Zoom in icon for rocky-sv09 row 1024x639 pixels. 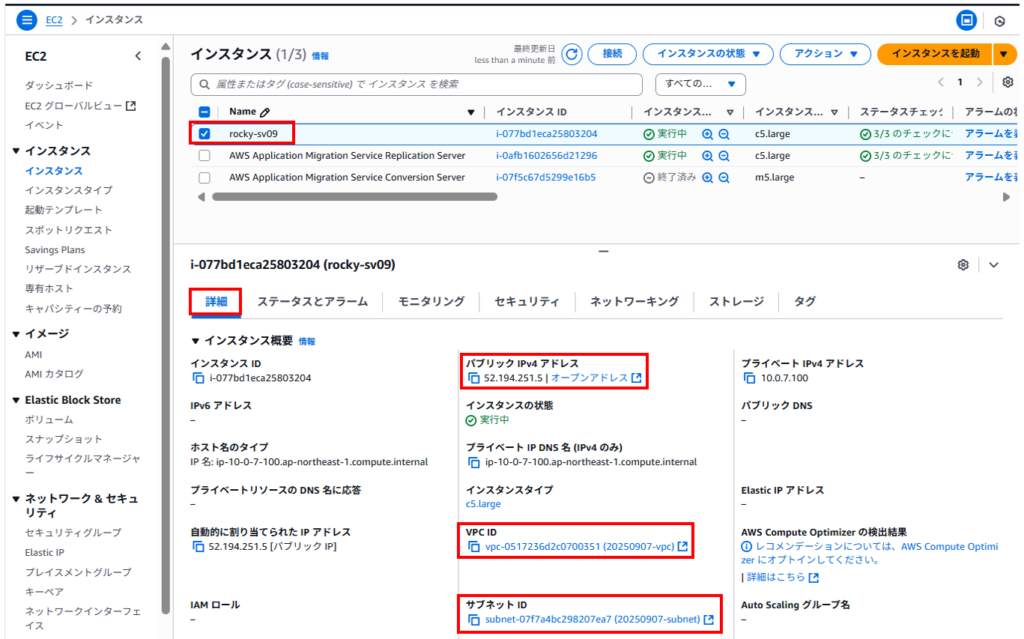tap(707, 134)
